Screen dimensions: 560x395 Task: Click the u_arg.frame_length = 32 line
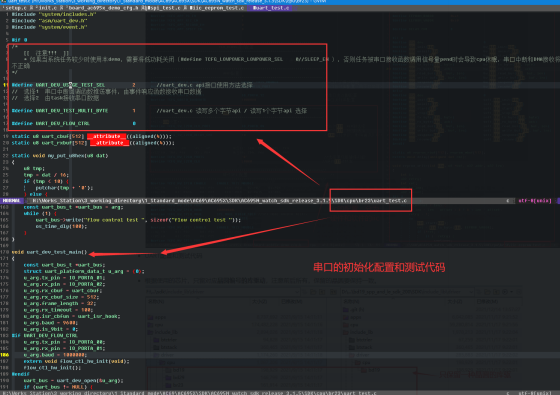(60, 304)
